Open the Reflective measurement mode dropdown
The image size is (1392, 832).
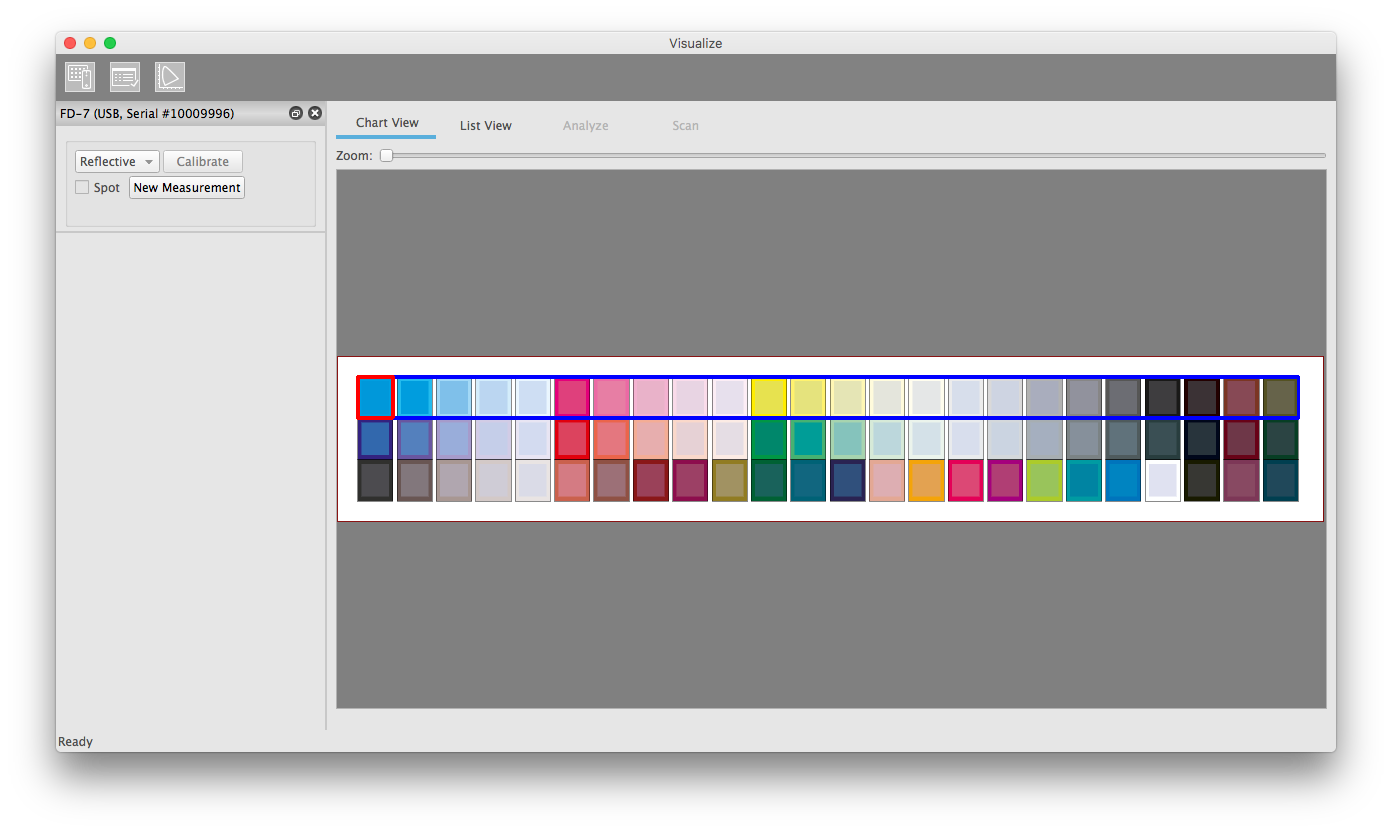click(117, 162)
